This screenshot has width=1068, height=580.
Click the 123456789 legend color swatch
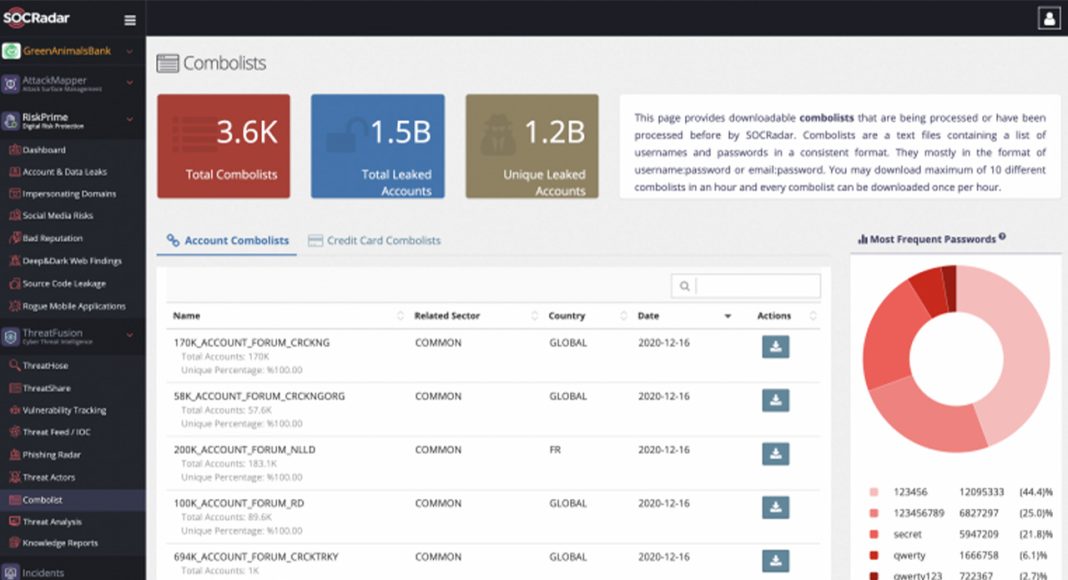point(874,513)
